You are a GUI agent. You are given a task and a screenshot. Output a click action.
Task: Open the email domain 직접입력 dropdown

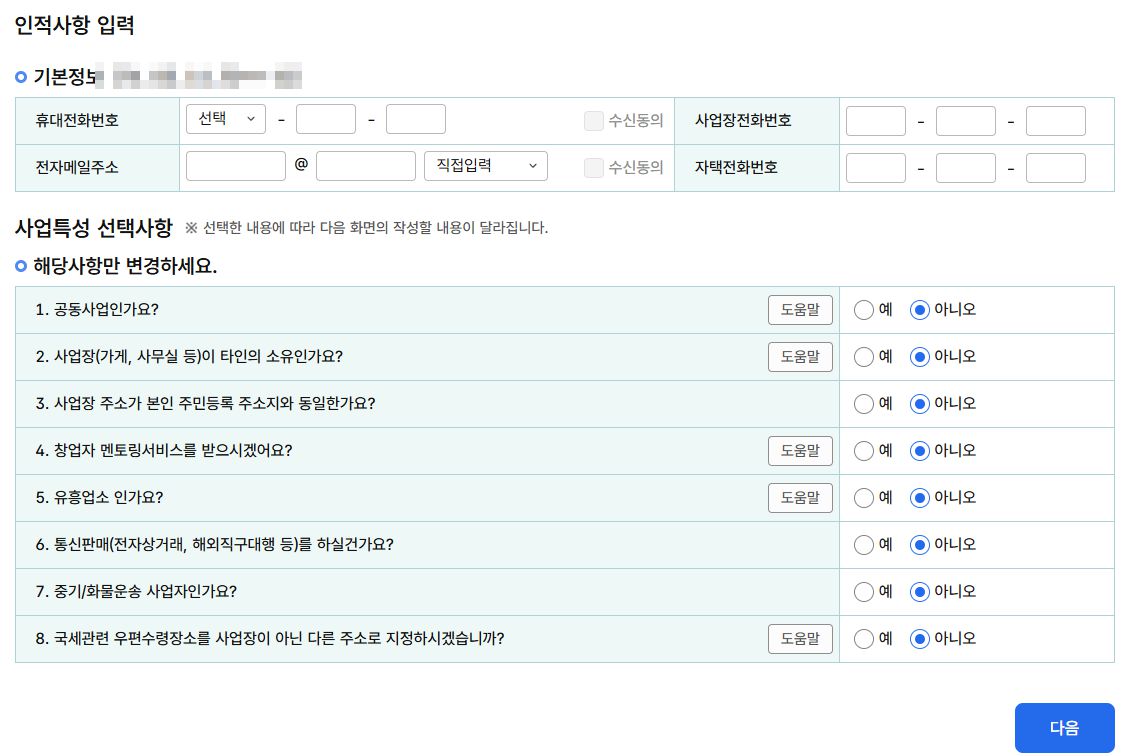486,166
